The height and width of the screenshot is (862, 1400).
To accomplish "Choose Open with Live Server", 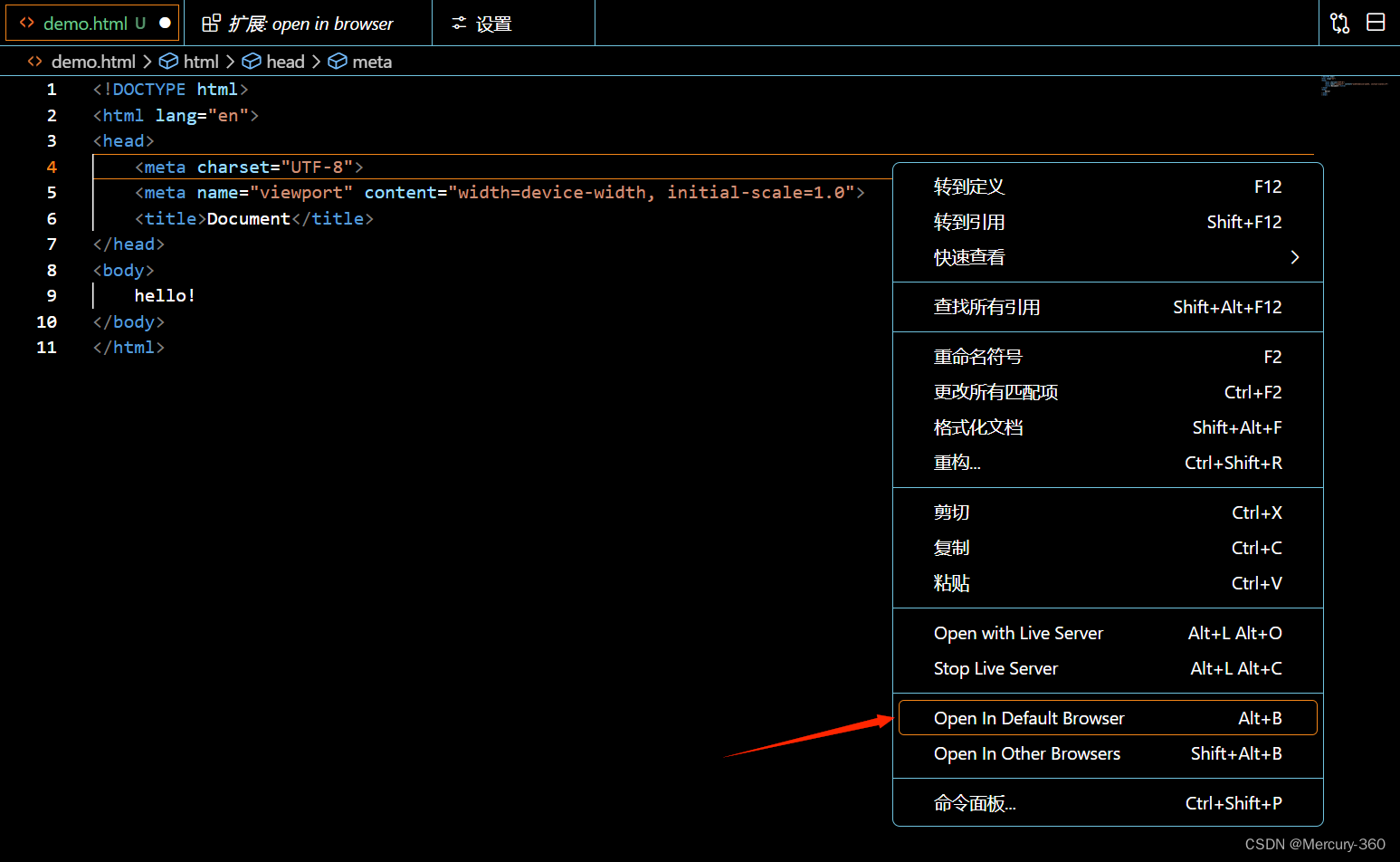I will pyautogui.click(x=1018, y=633).
